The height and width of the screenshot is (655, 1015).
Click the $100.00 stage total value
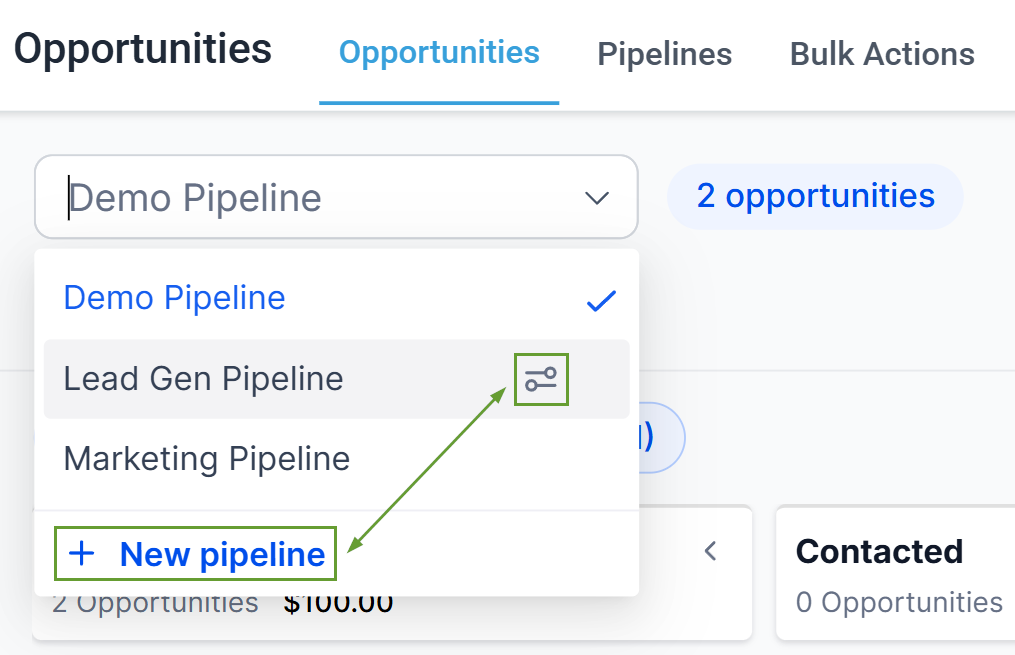pos(338,604)
